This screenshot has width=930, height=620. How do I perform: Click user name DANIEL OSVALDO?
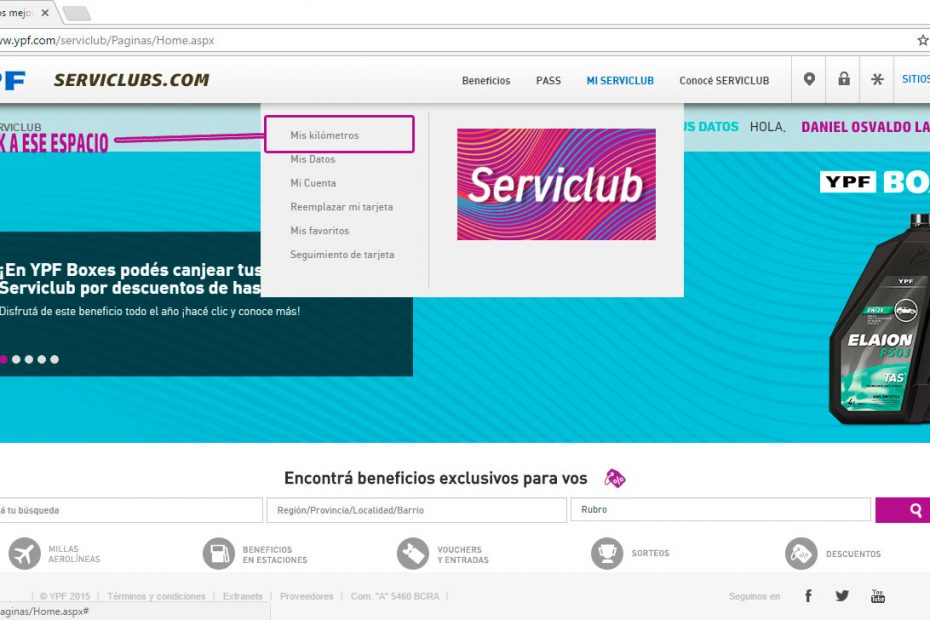tap(865, 127)
